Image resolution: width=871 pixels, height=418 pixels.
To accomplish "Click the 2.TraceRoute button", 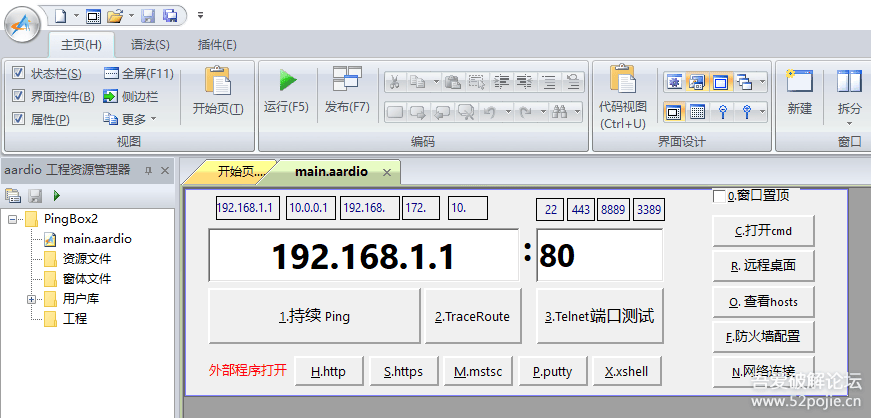I will click(473, 316).
